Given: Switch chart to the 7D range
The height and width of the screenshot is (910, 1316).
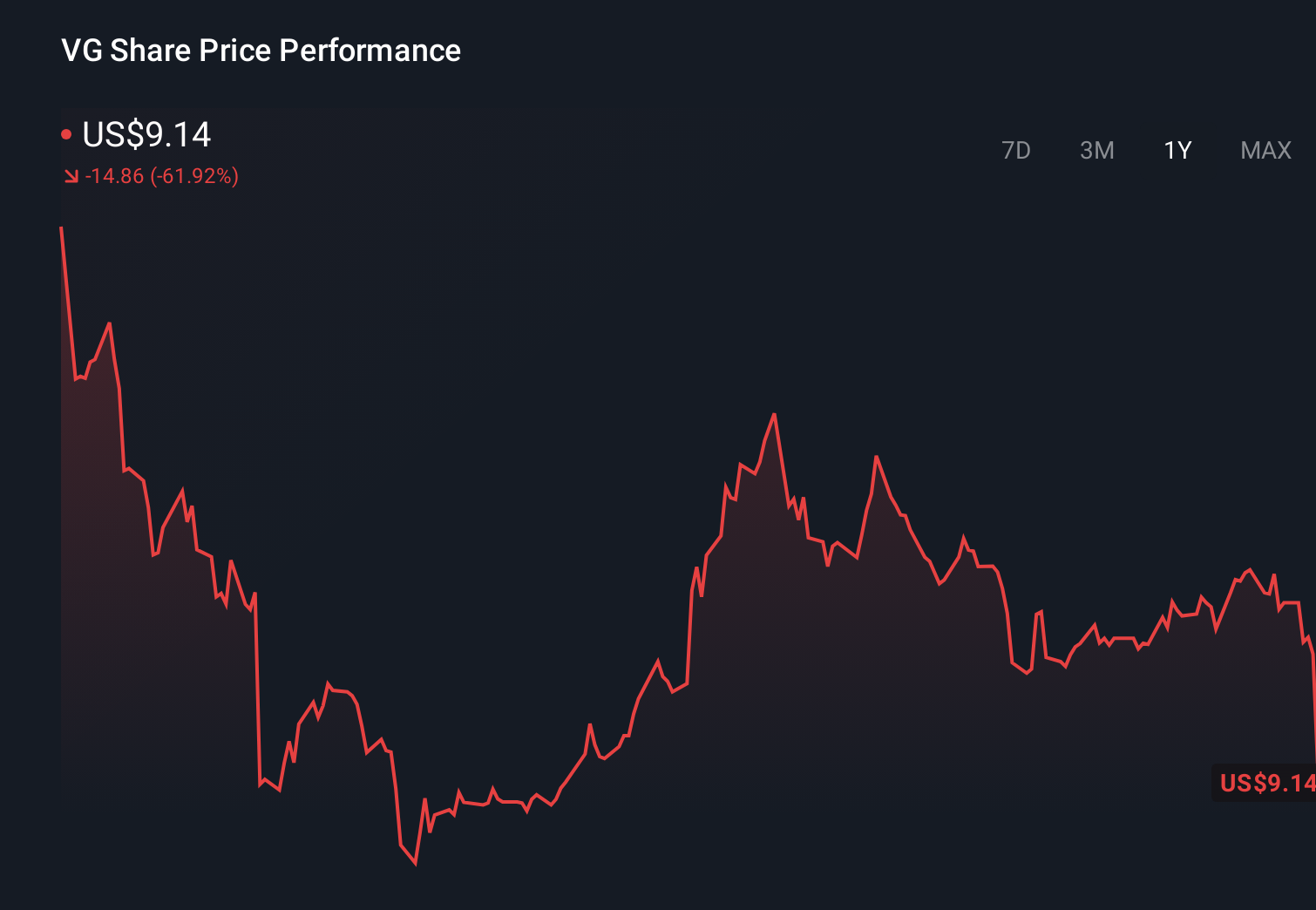Looking at the screenshot, I should pos(1015,151).
